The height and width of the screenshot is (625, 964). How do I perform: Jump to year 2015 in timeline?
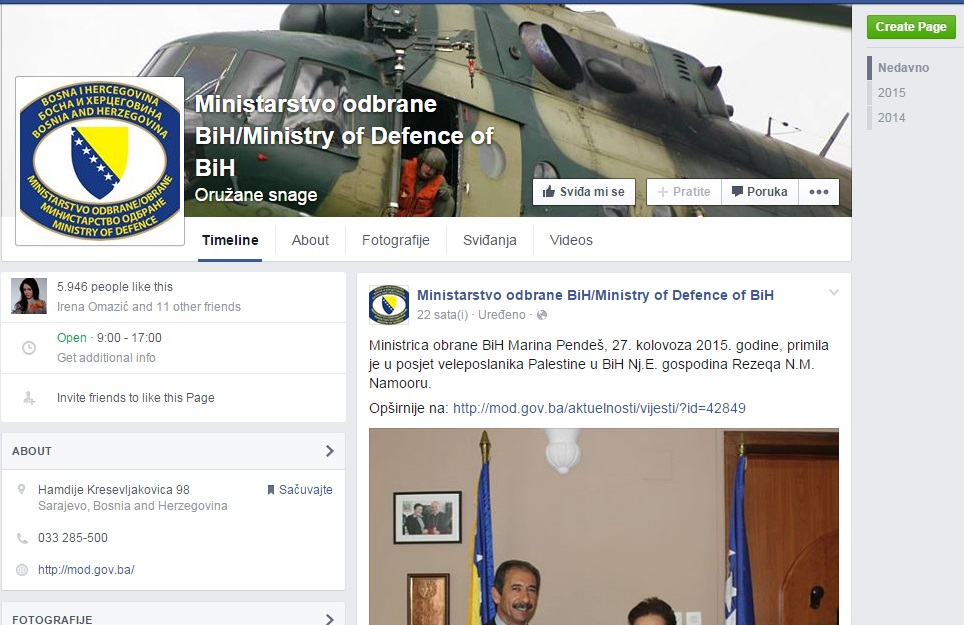(x=891, y=93)
